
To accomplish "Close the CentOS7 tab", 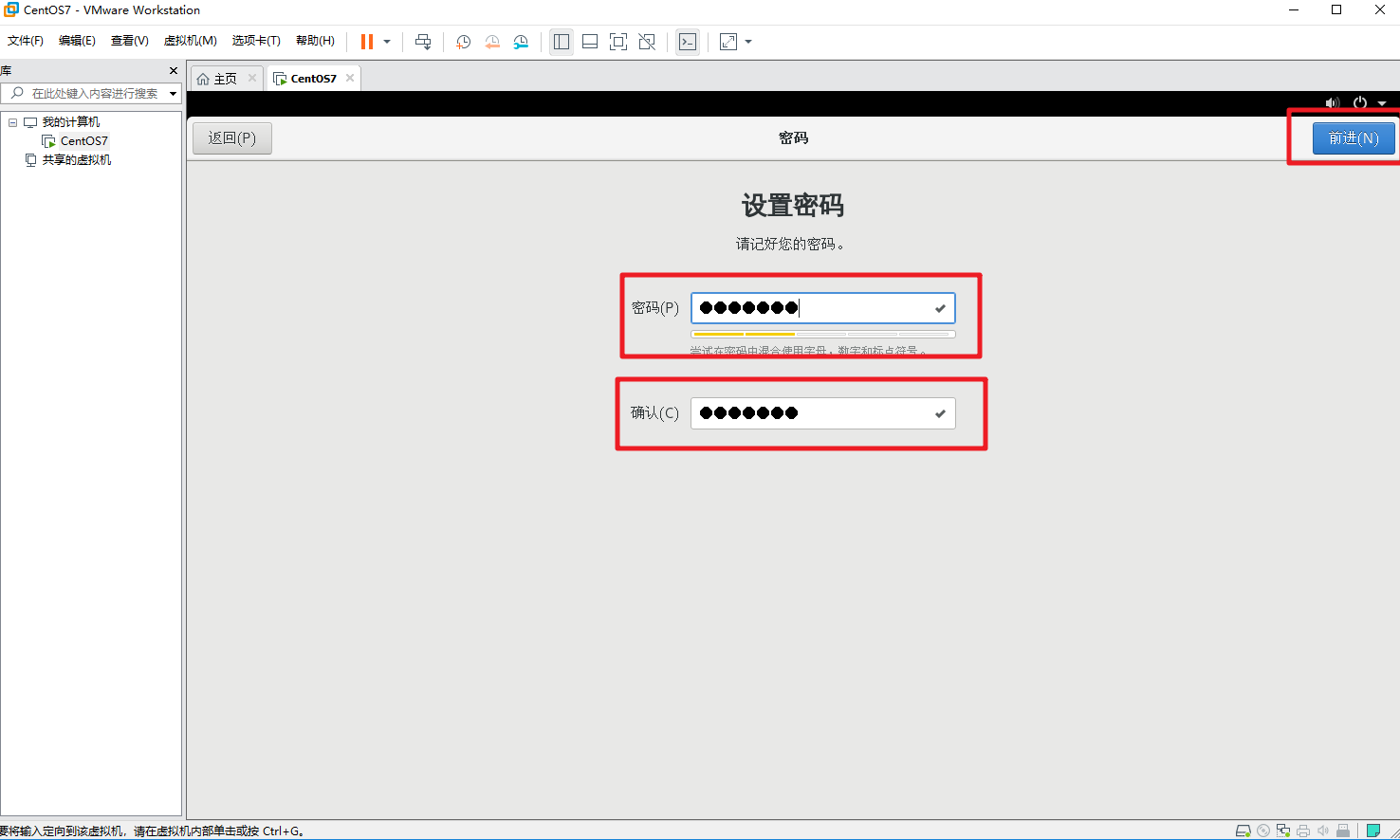I will click(x=350, y=78).
